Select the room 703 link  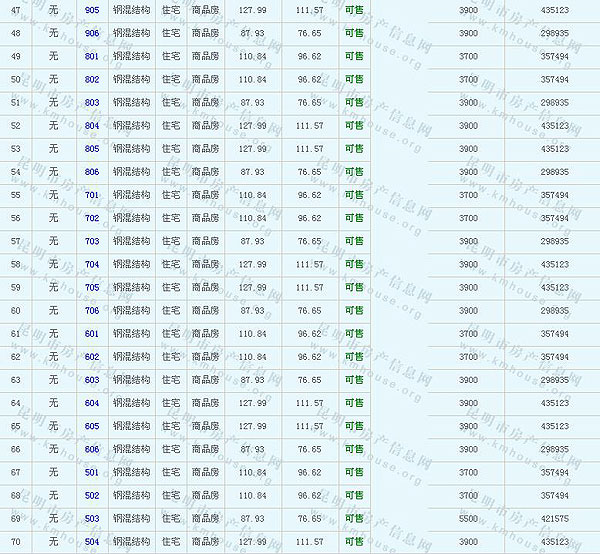[x=92, y=241]
